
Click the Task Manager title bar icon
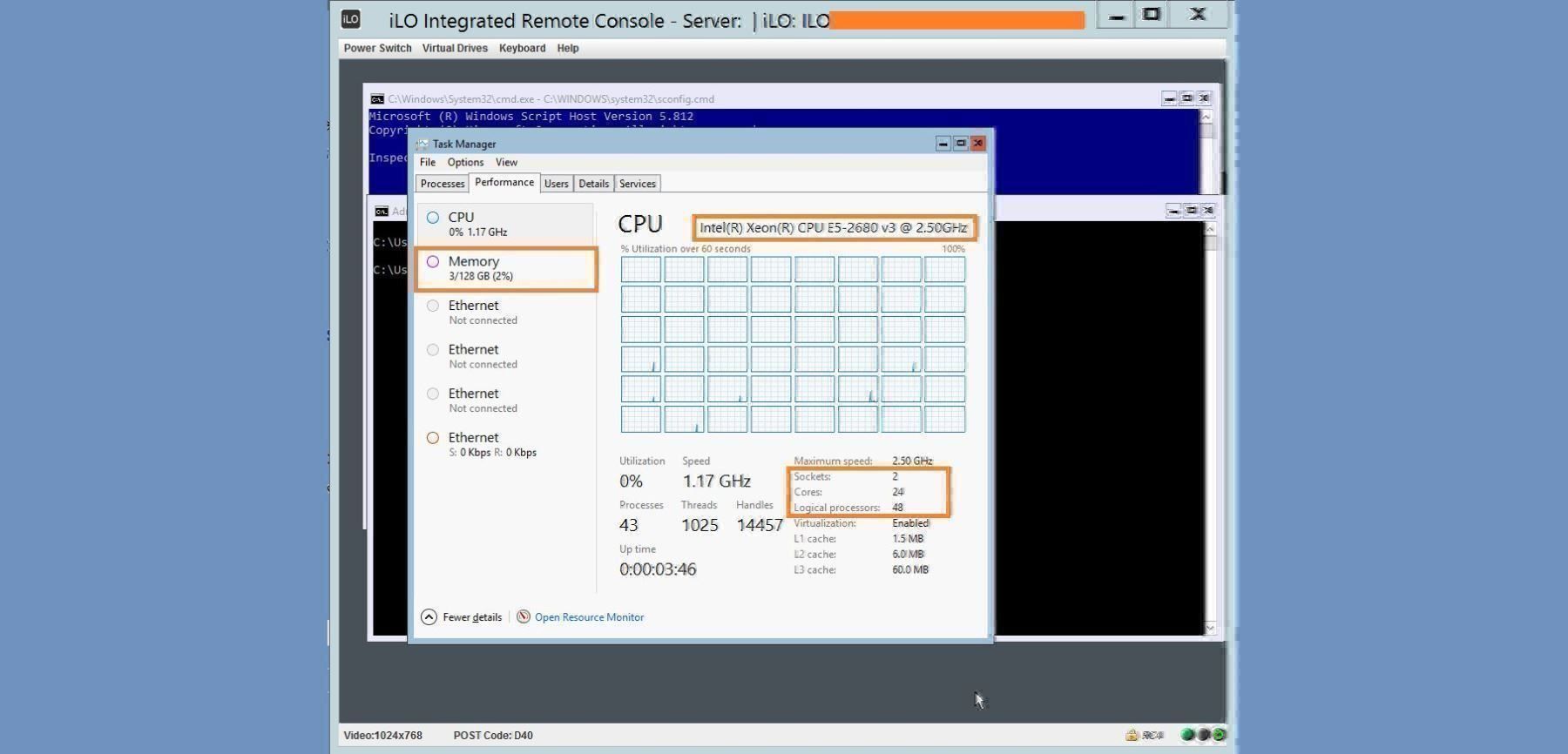click(x=422, y=144)
